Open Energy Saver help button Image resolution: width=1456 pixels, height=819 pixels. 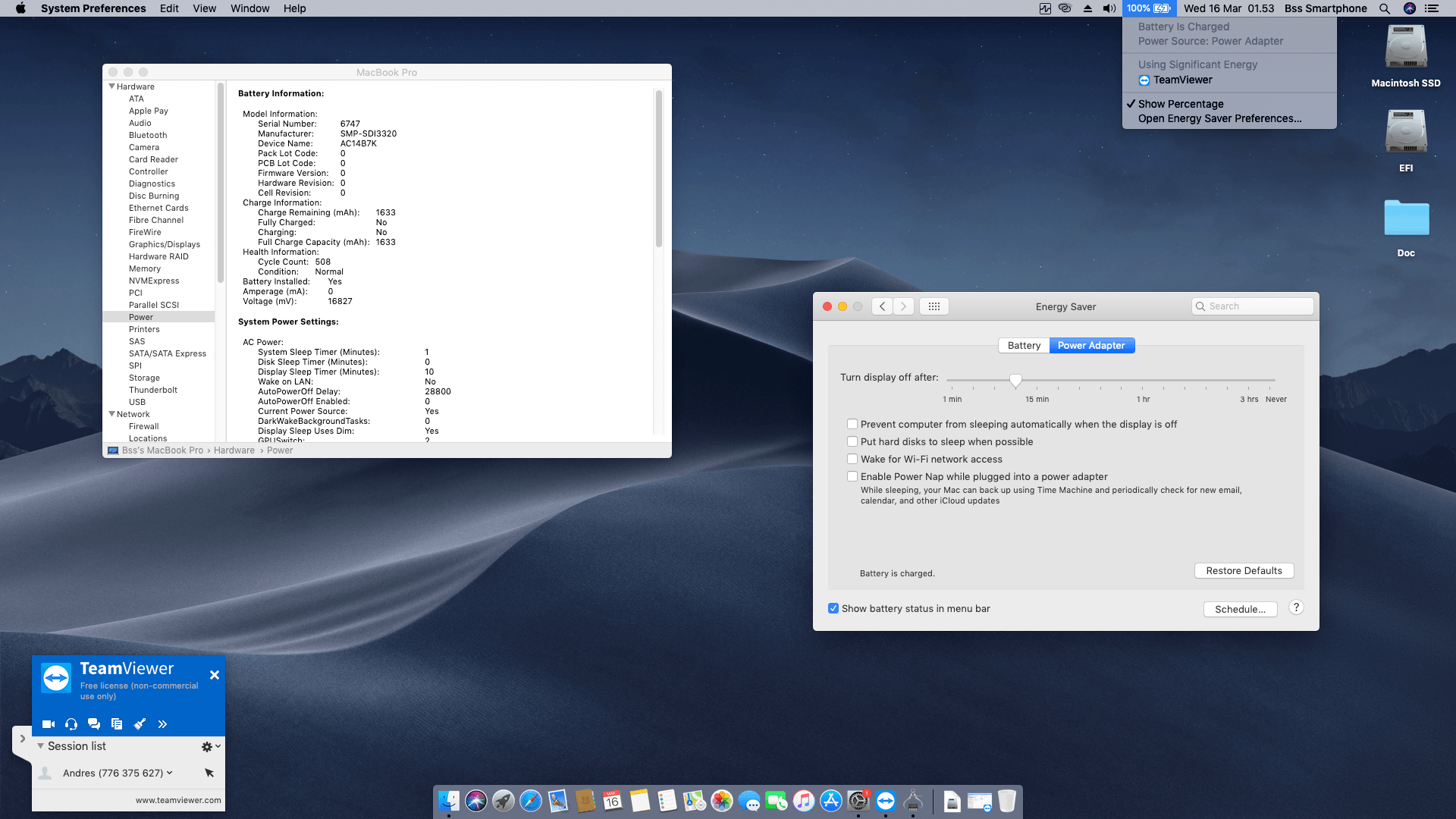1296,607
